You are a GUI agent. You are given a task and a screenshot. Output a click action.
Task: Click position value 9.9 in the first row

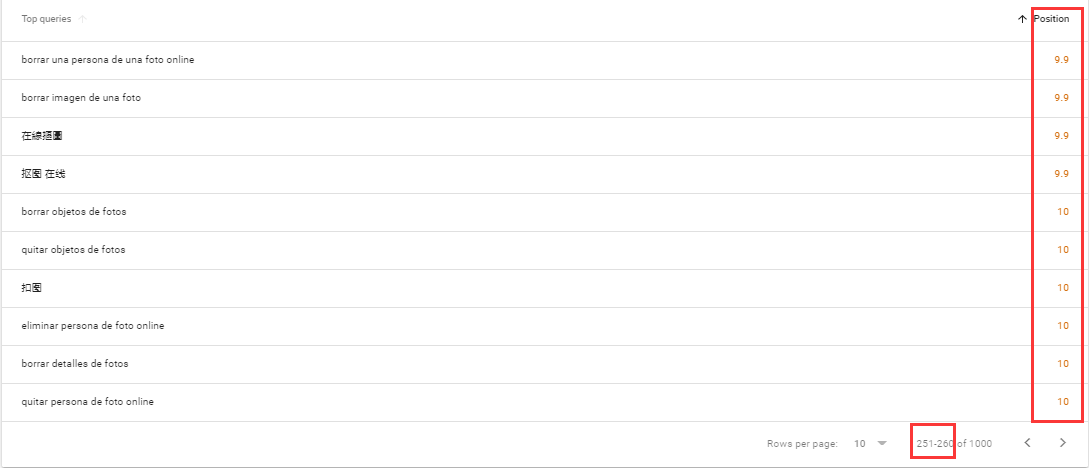[1061, 60]
